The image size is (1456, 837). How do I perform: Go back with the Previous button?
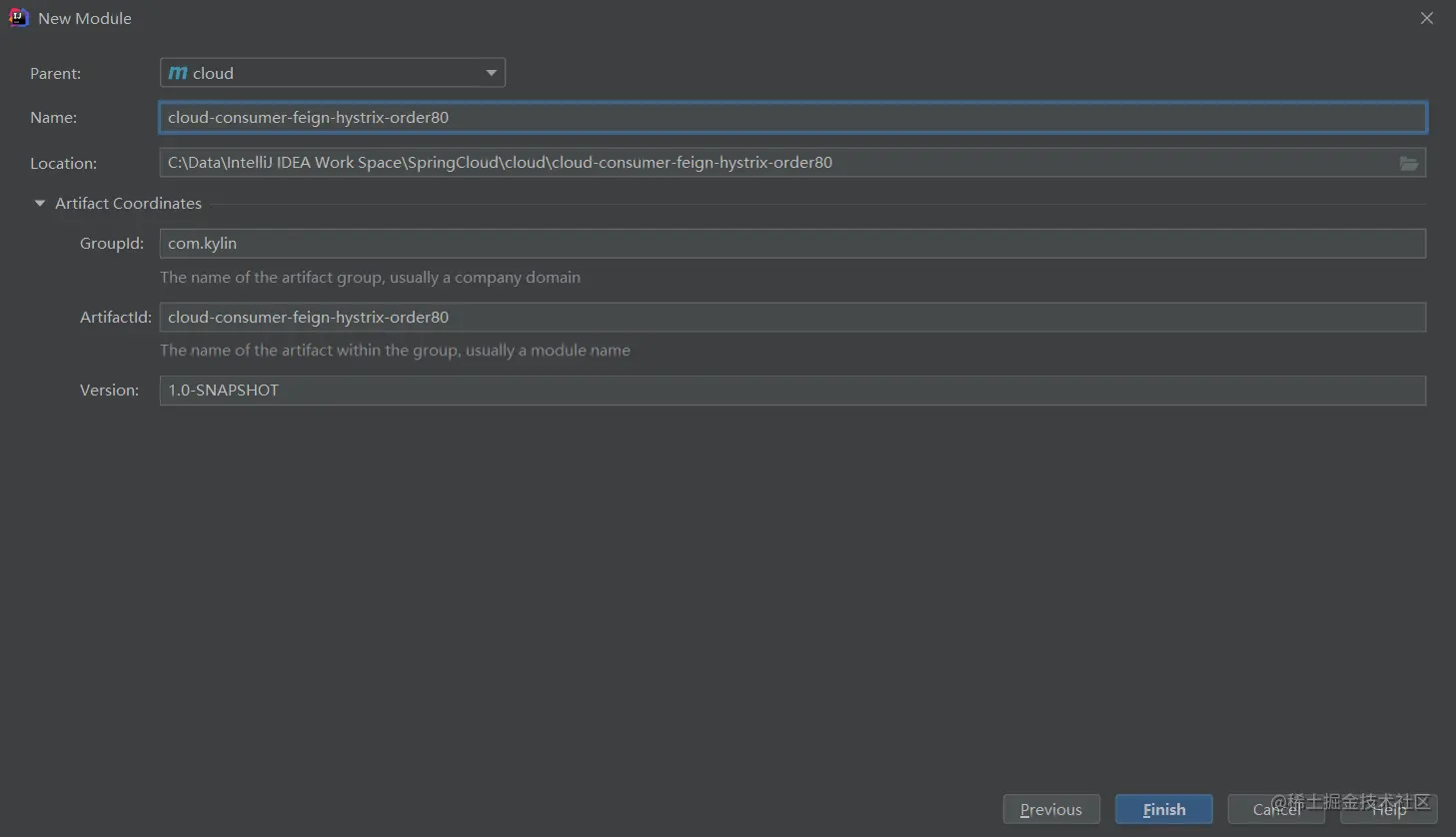(x=1051, y=809)
